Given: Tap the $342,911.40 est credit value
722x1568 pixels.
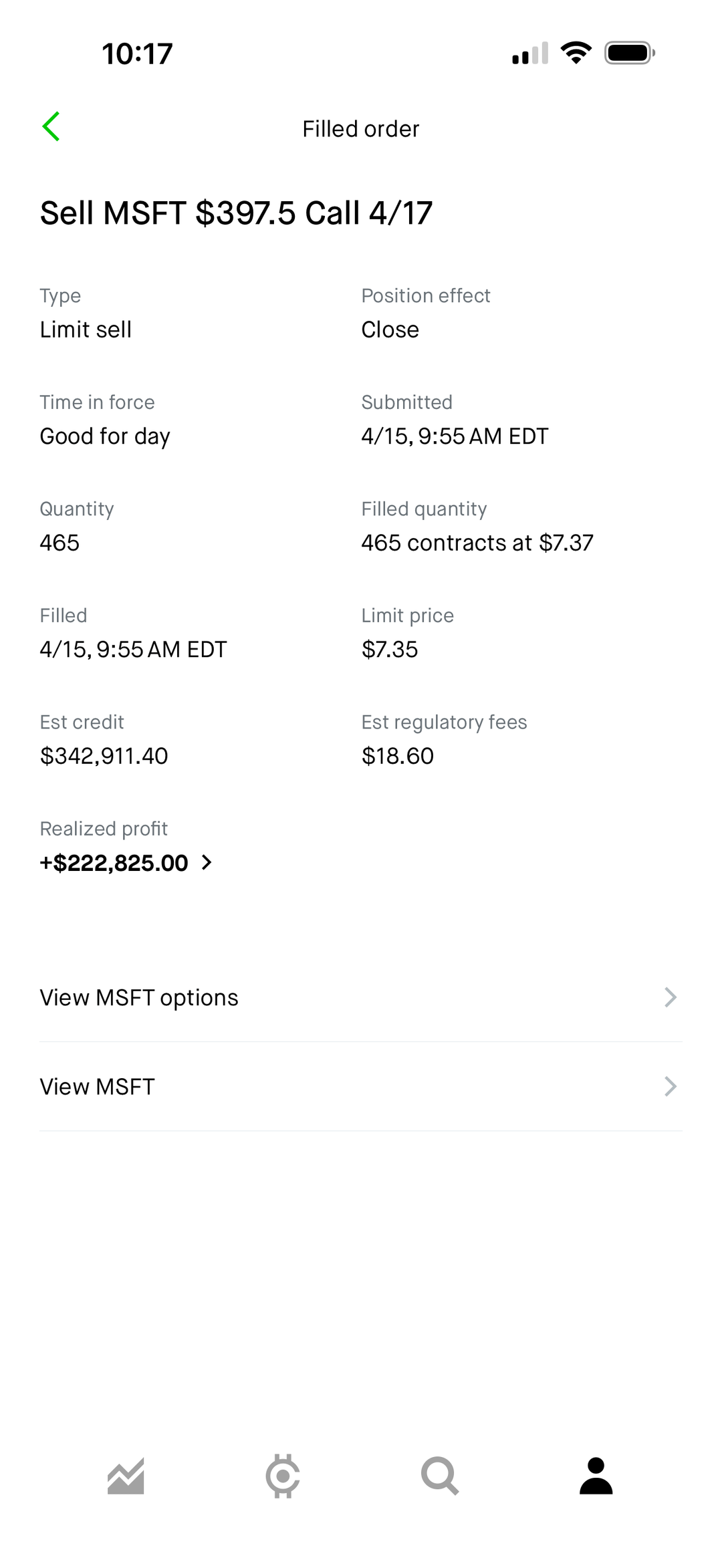Looking at the screenshot, I should point(104,756).
